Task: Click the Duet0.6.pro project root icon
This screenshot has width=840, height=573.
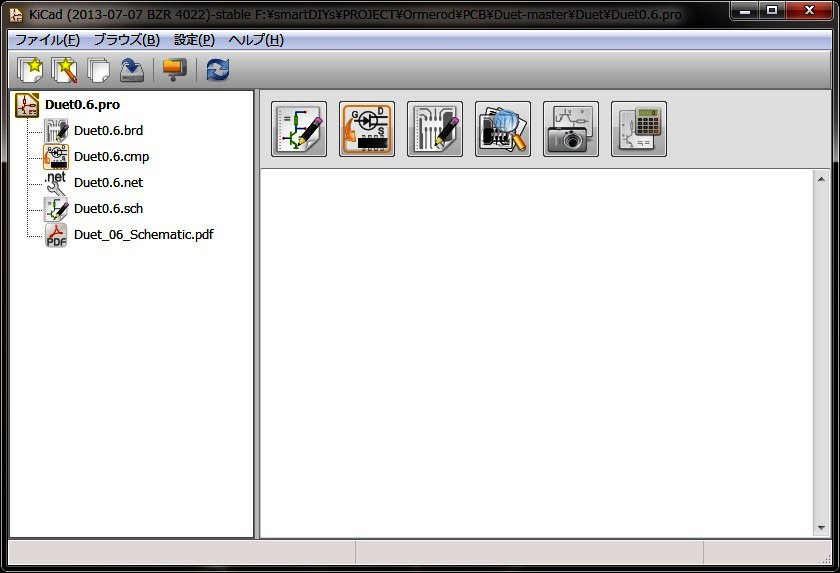Action: 27,104
